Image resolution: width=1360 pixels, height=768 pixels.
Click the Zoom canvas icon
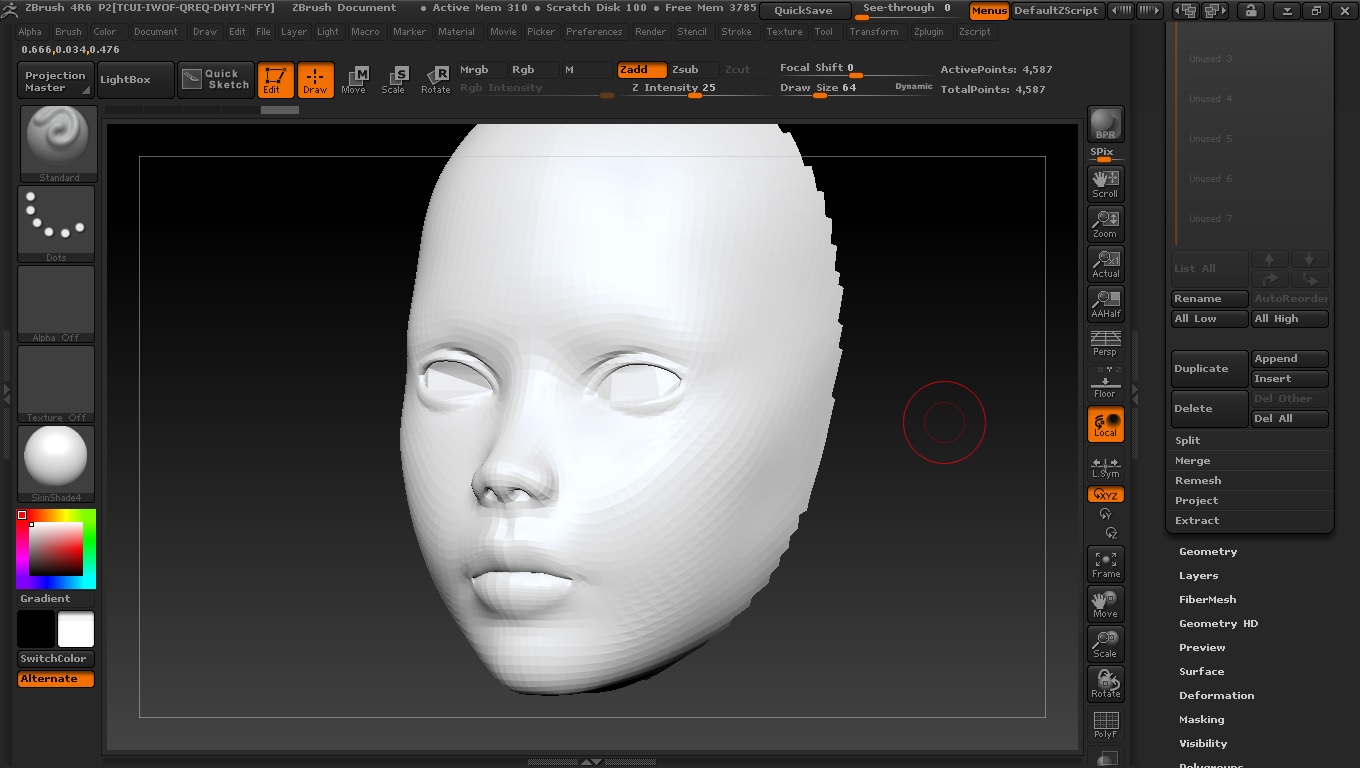tap(1105, 223)
